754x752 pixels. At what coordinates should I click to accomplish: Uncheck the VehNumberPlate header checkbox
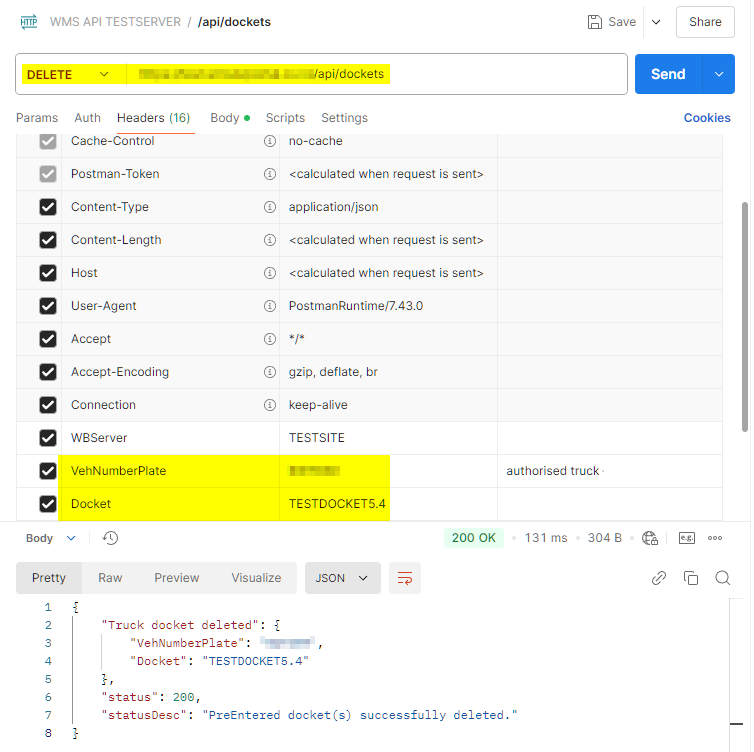(x=48, y=471)
